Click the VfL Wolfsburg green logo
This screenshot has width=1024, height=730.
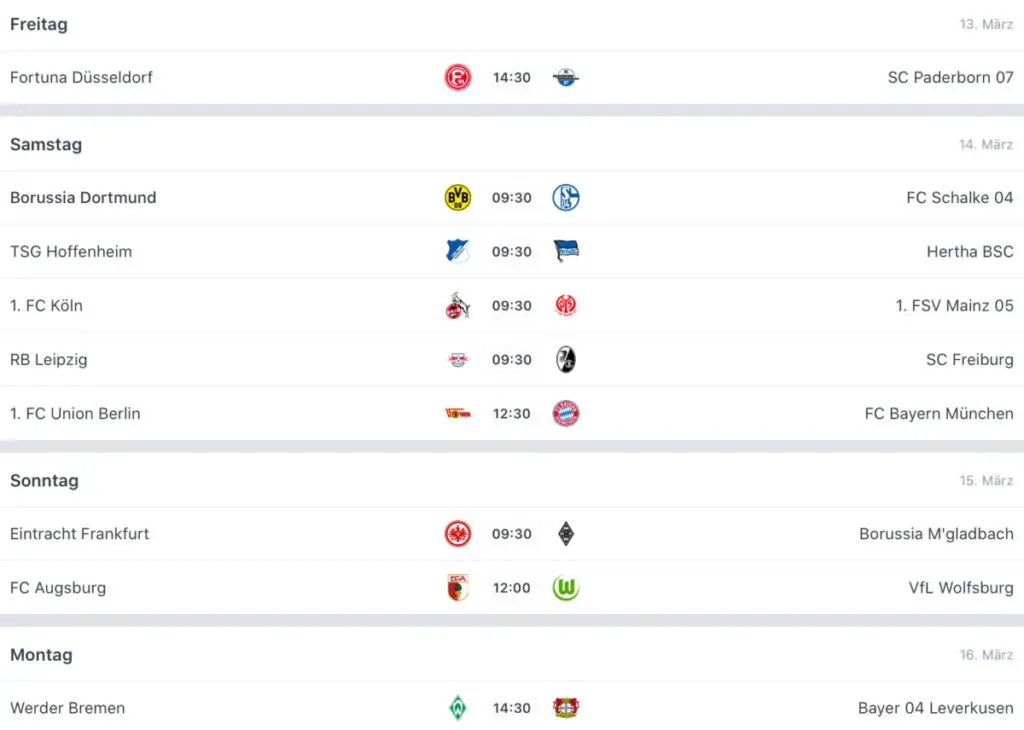tap(566, 588)
